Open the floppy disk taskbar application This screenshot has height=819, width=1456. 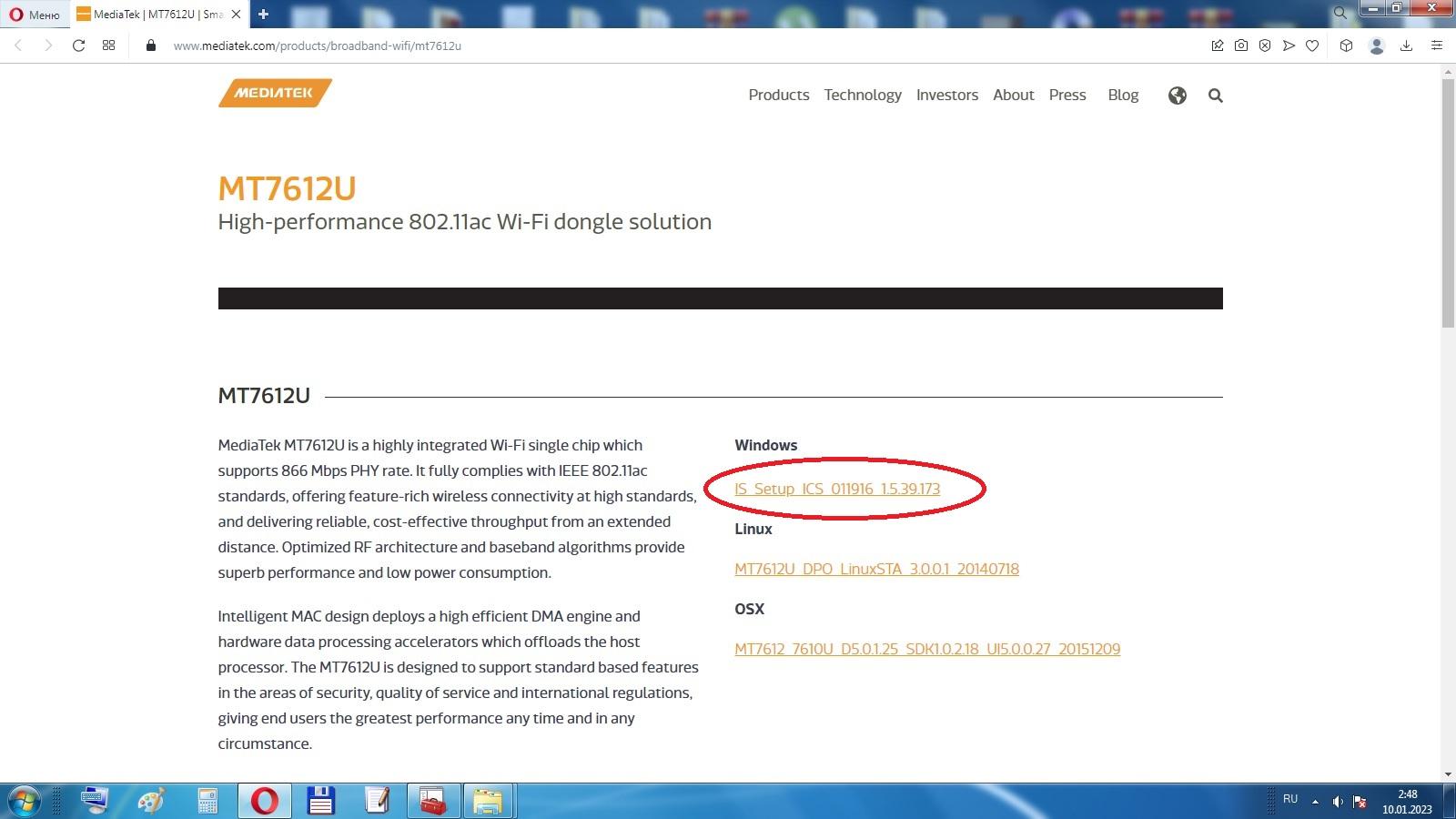320,801
